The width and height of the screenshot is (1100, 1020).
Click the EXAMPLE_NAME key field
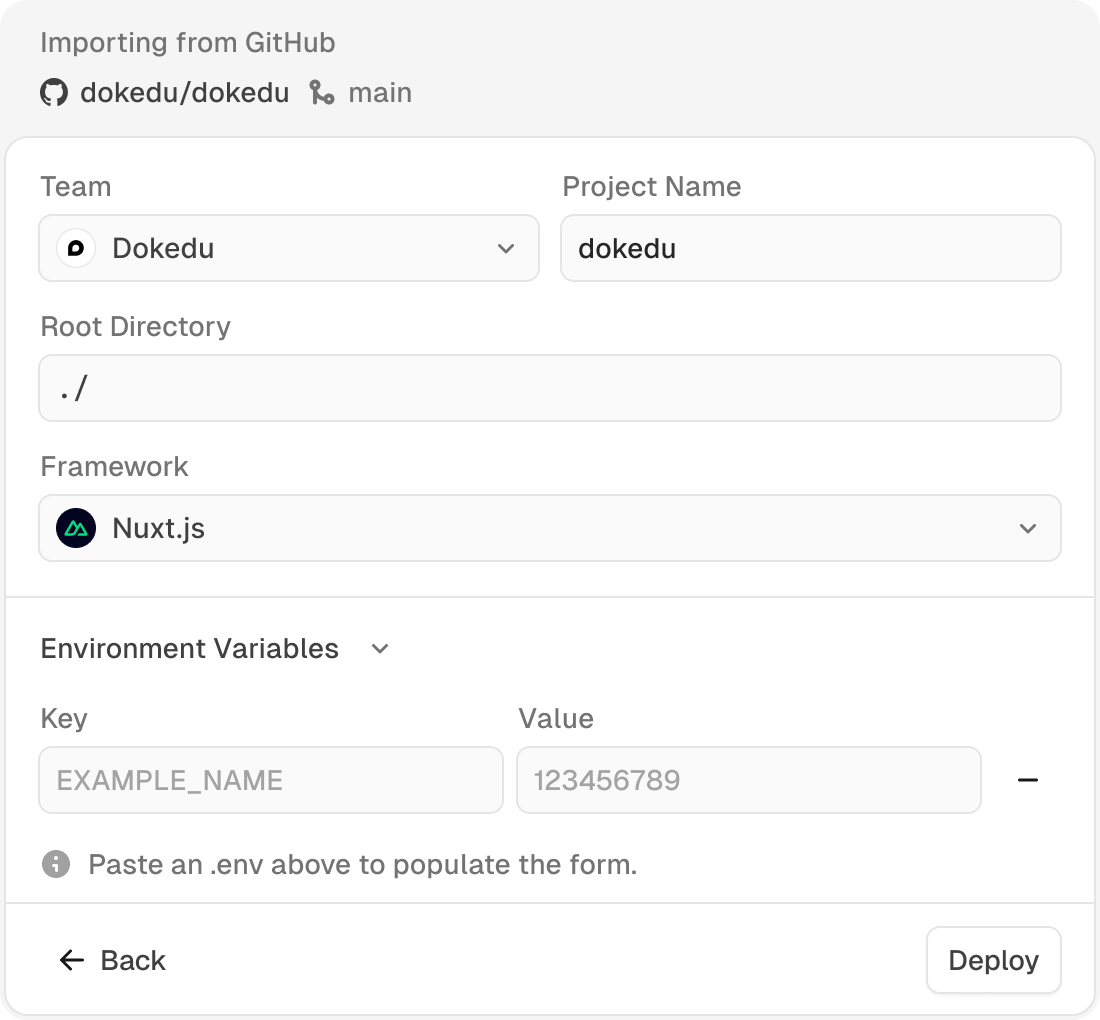click(270, 780)
